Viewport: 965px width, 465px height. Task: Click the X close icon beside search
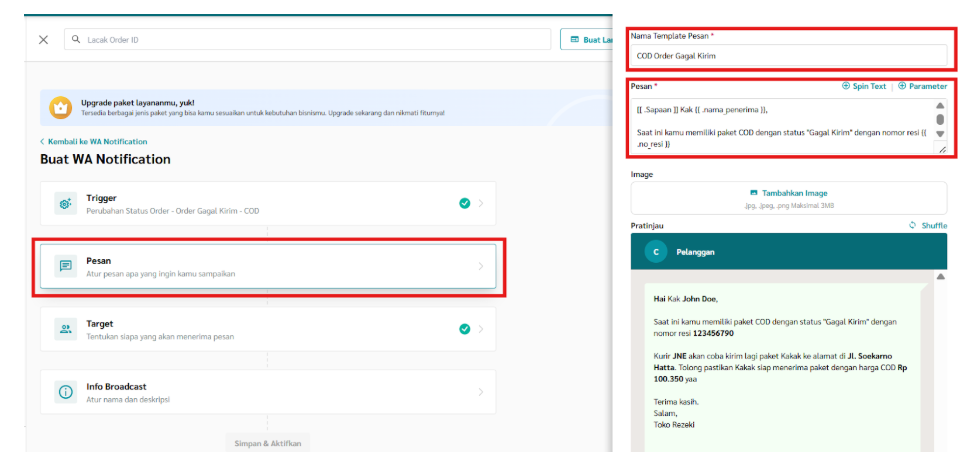click(43, 40)
